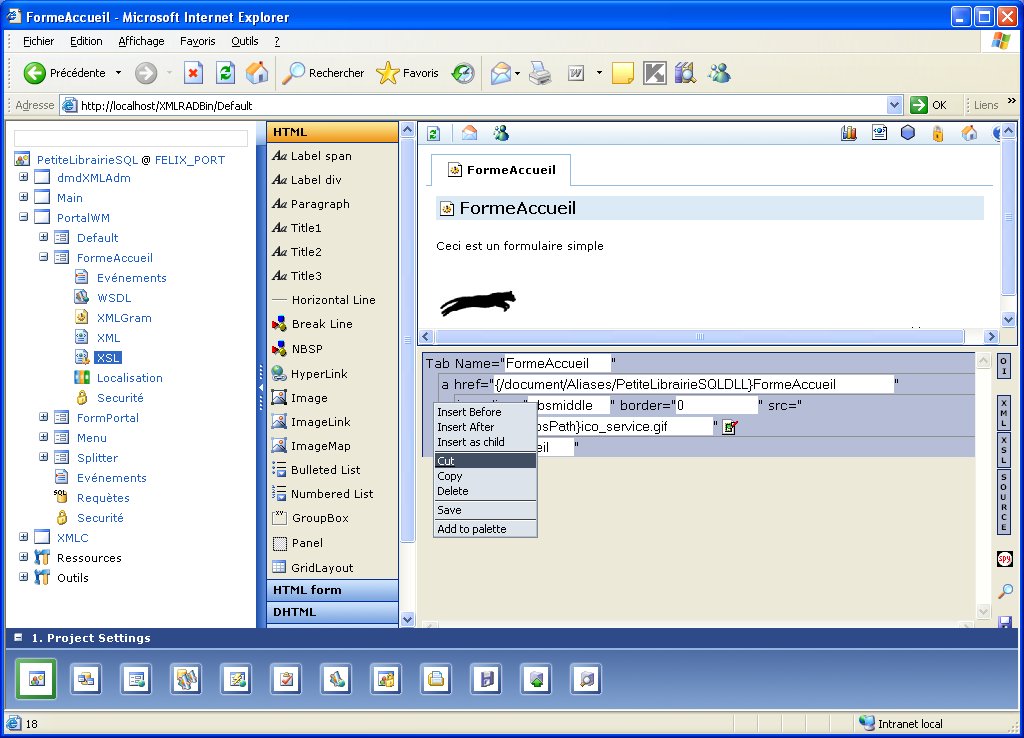Open the Favoris menu
The width and height of the screenshot is (1024, 738).
pos(197,41)
